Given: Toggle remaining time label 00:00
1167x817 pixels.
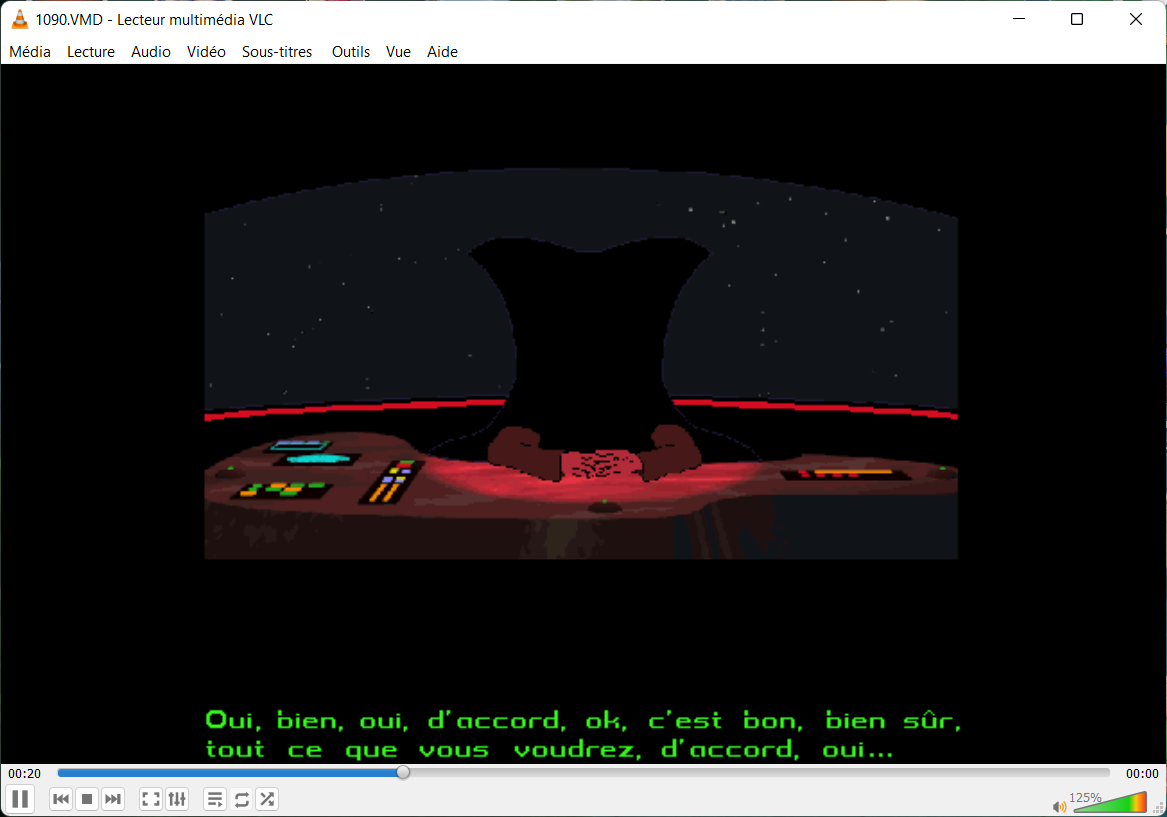Looking at the screenshot, I should point(1142,773).
